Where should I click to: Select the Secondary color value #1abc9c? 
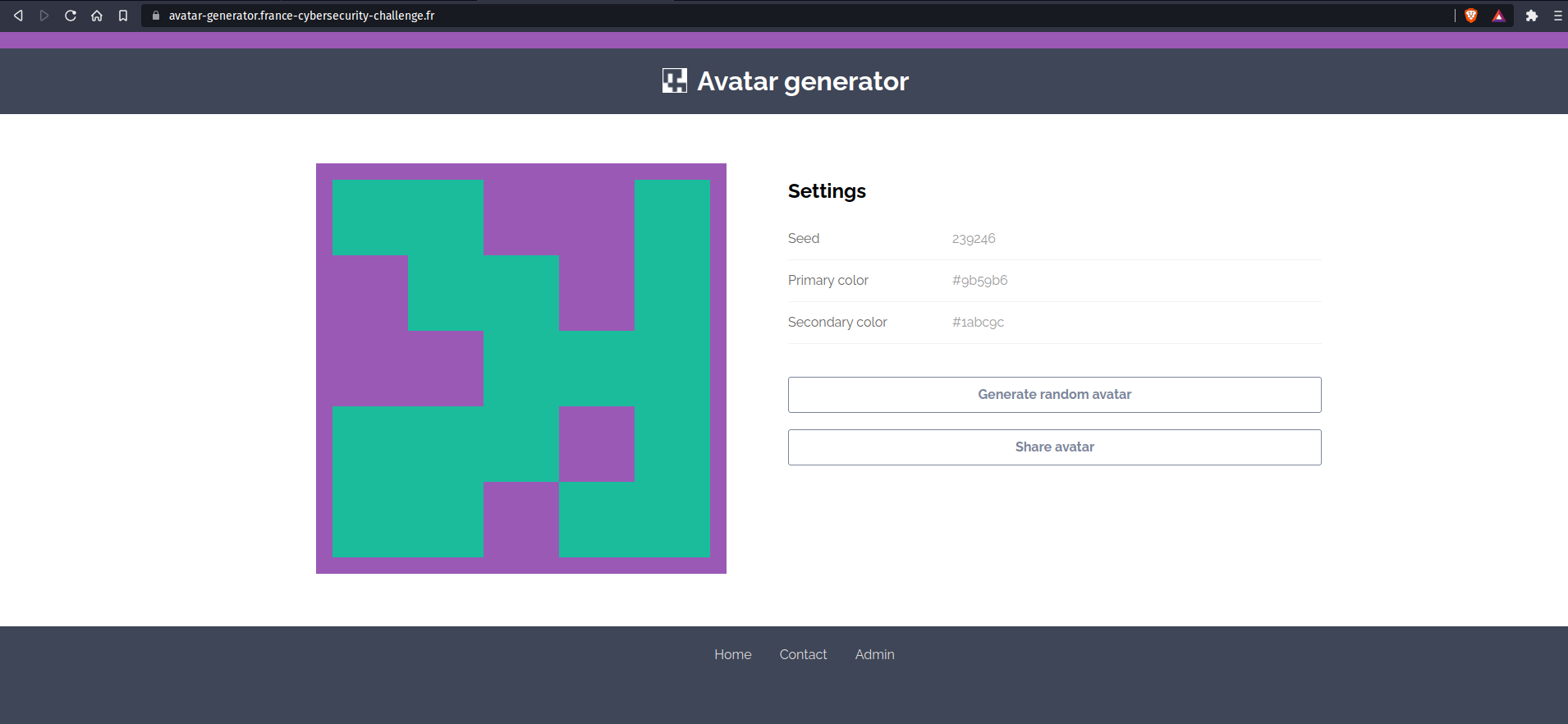(x=978, y=323)
